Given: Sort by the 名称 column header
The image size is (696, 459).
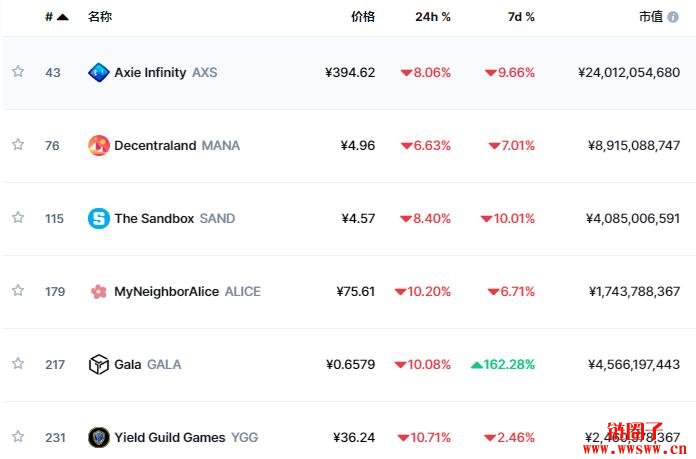Looking at the screenshot, I should (x=100, y=17).
